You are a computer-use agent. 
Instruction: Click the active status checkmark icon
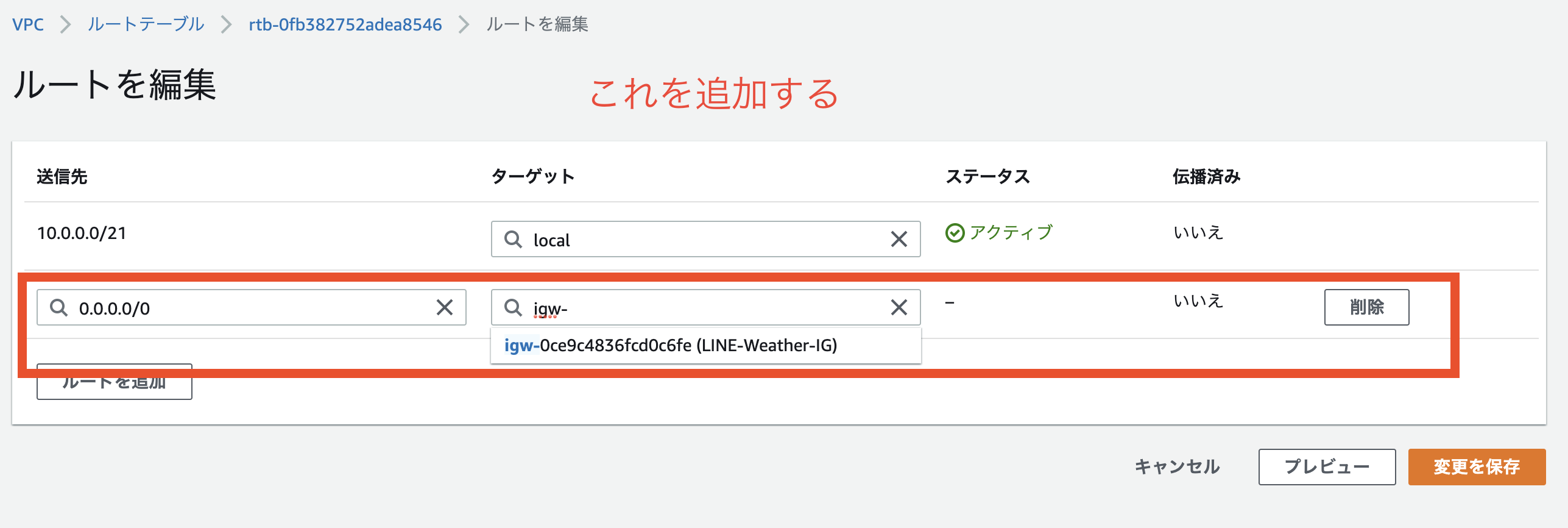(955, 233)
